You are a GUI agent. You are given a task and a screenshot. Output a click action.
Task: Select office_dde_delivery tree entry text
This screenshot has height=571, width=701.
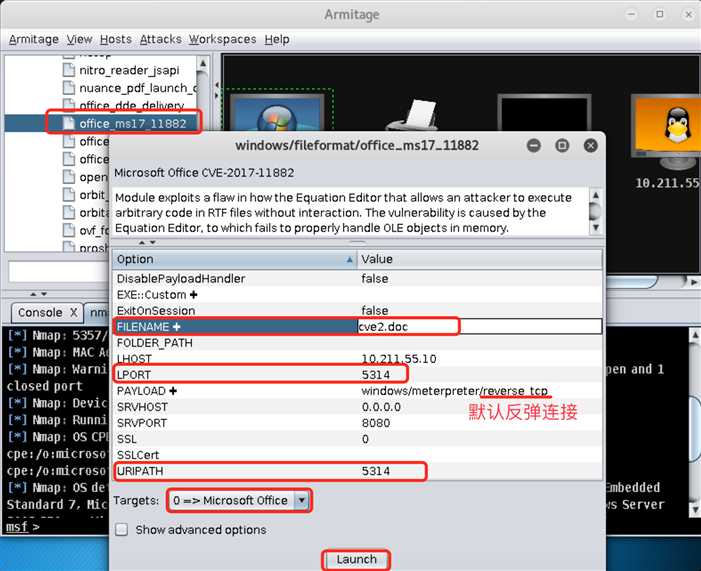click(131, 106)
